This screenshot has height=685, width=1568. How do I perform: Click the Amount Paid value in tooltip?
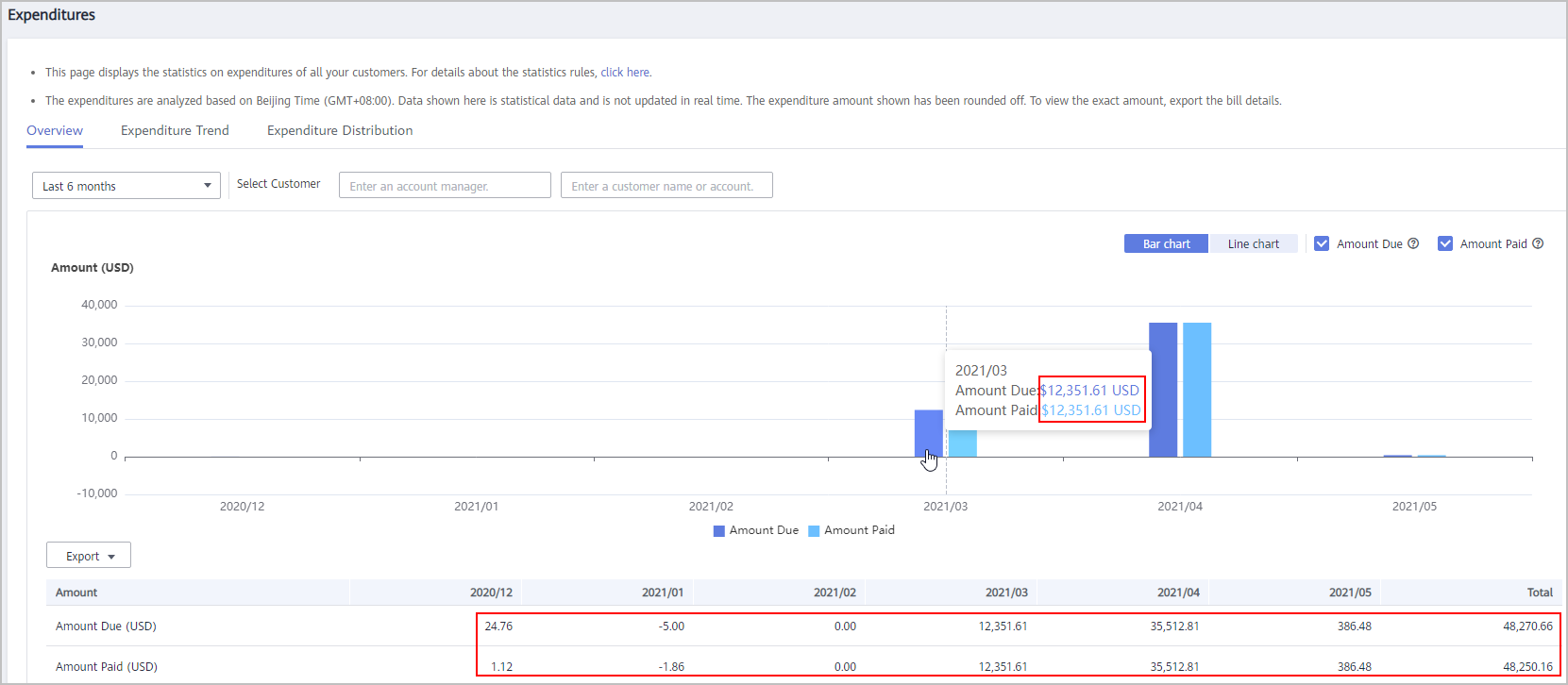click(1091, 410)
